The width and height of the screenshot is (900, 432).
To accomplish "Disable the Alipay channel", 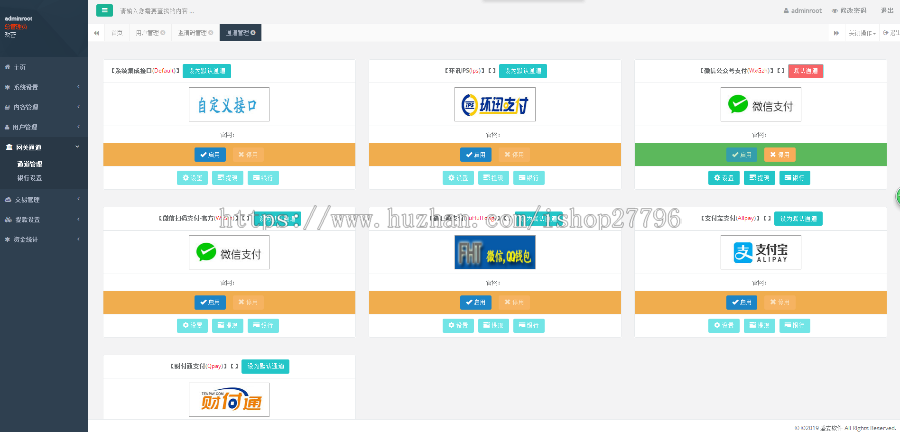I will click(779, 302).
